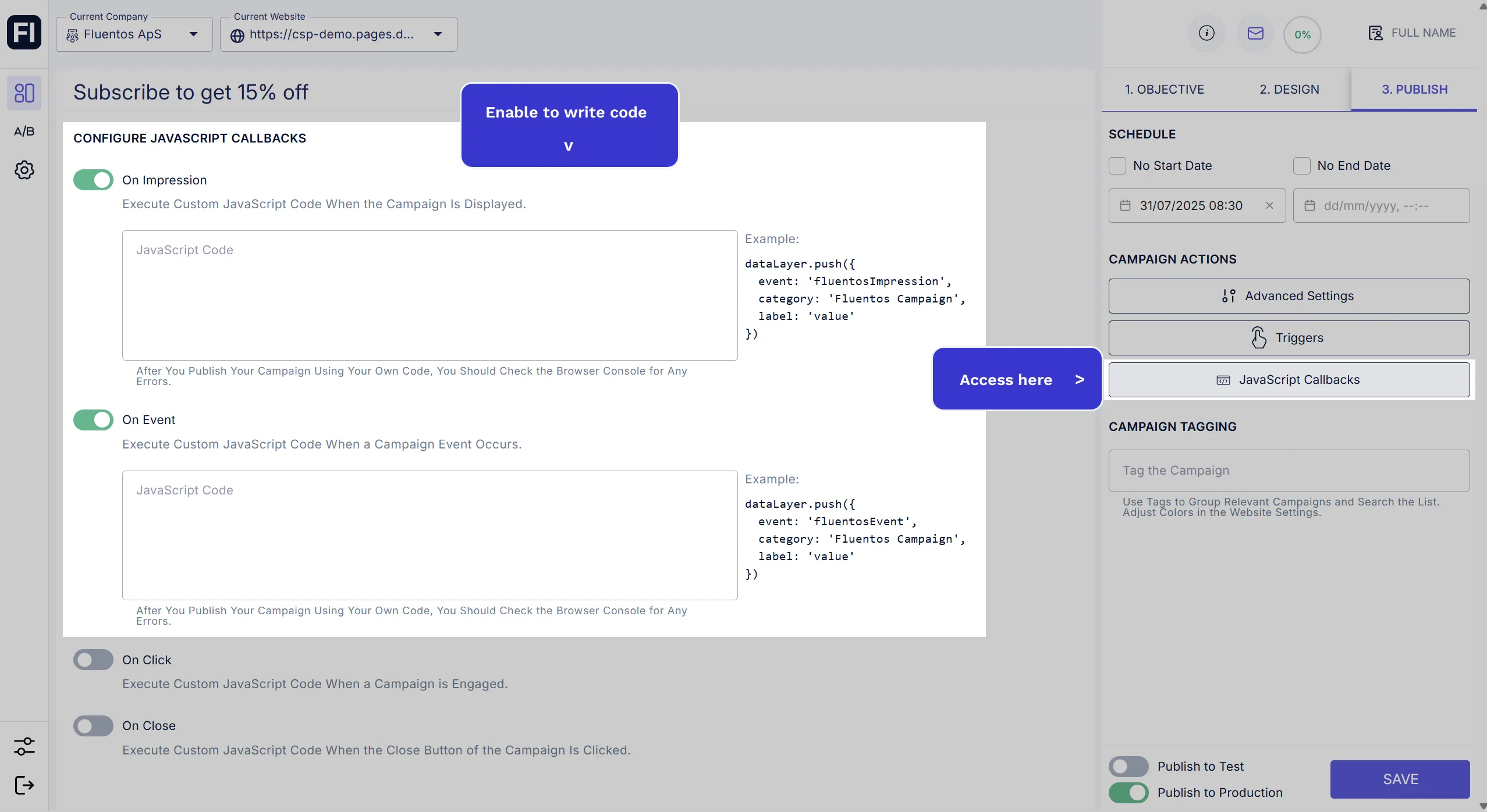The height and width of the screenshot is (812, 1487).
Task: Click the Fluentos FI logo
Action: 24,32
